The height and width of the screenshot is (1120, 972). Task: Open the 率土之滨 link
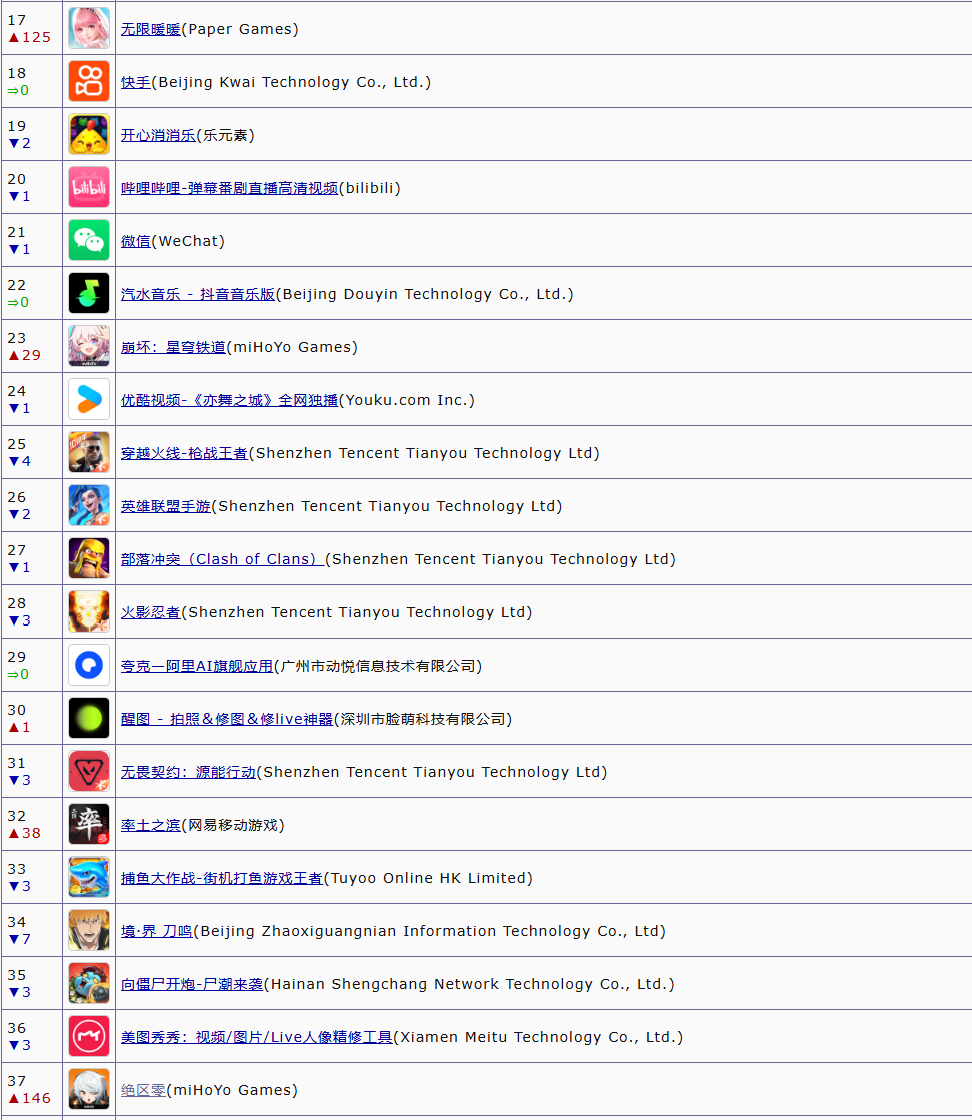coord(151,825)
